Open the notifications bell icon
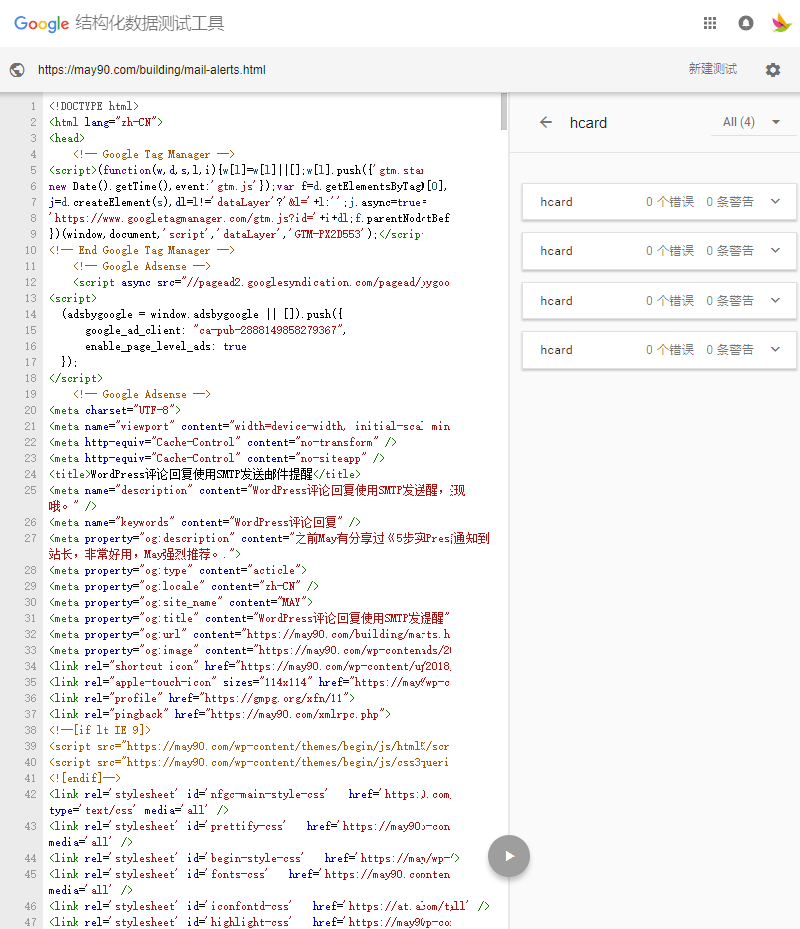 (x=745, y=24)
